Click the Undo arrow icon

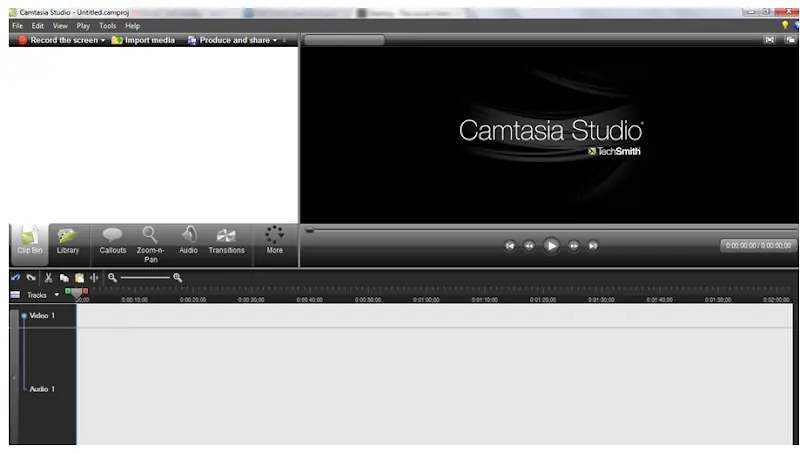(15, 278)
